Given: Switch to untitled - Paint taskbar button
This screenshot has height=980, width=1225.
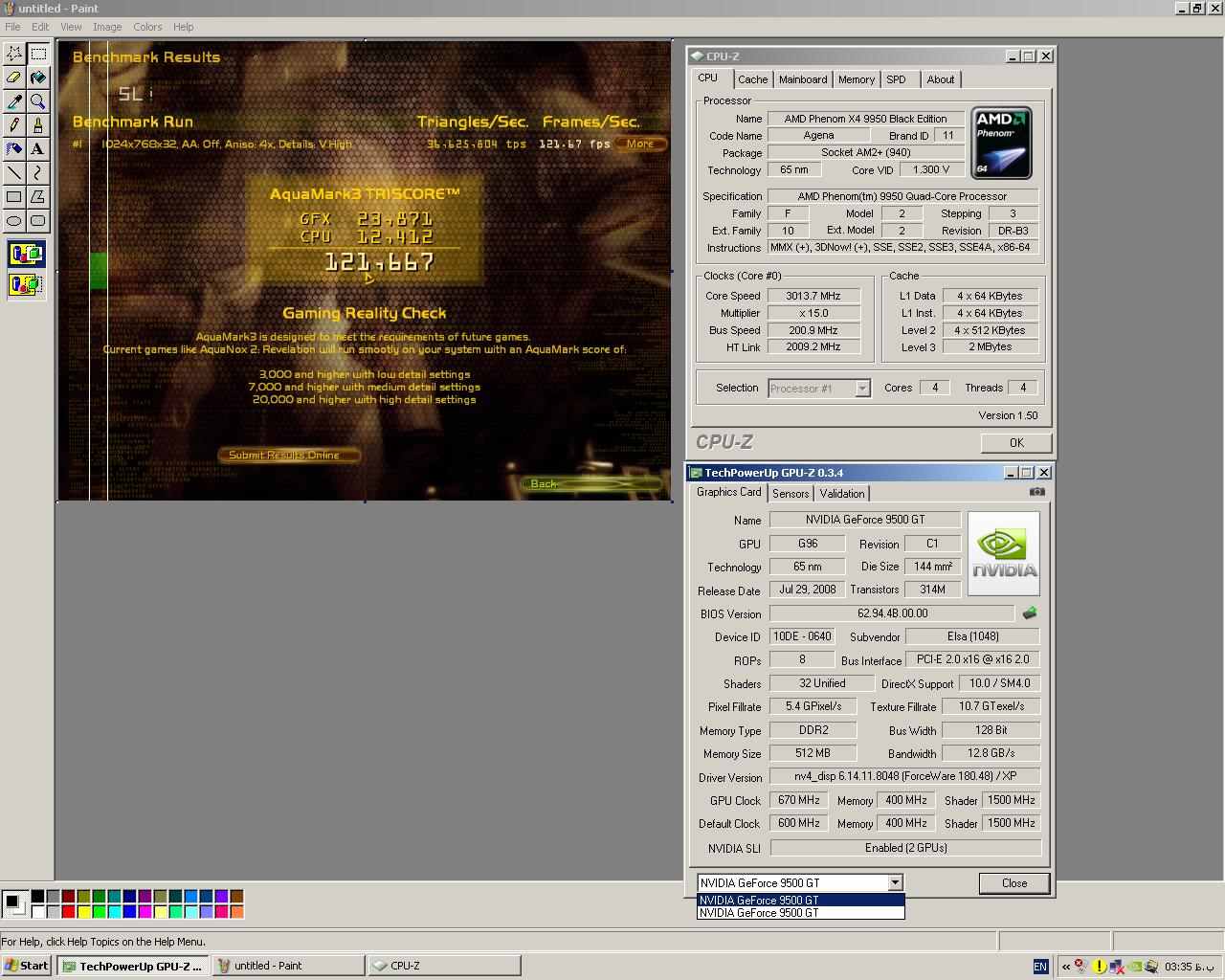Looking at the screenshot, I should [288, 966].
